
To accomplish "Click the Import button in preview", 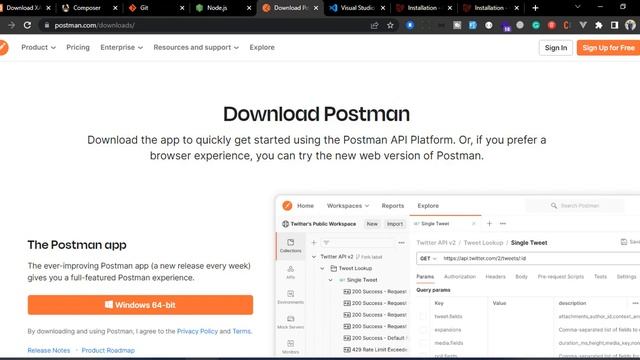I will point(395,224).
